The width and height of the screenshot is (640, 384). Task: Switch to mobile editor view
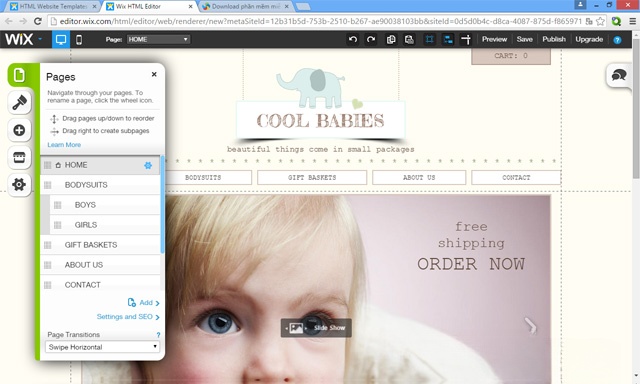79,40
